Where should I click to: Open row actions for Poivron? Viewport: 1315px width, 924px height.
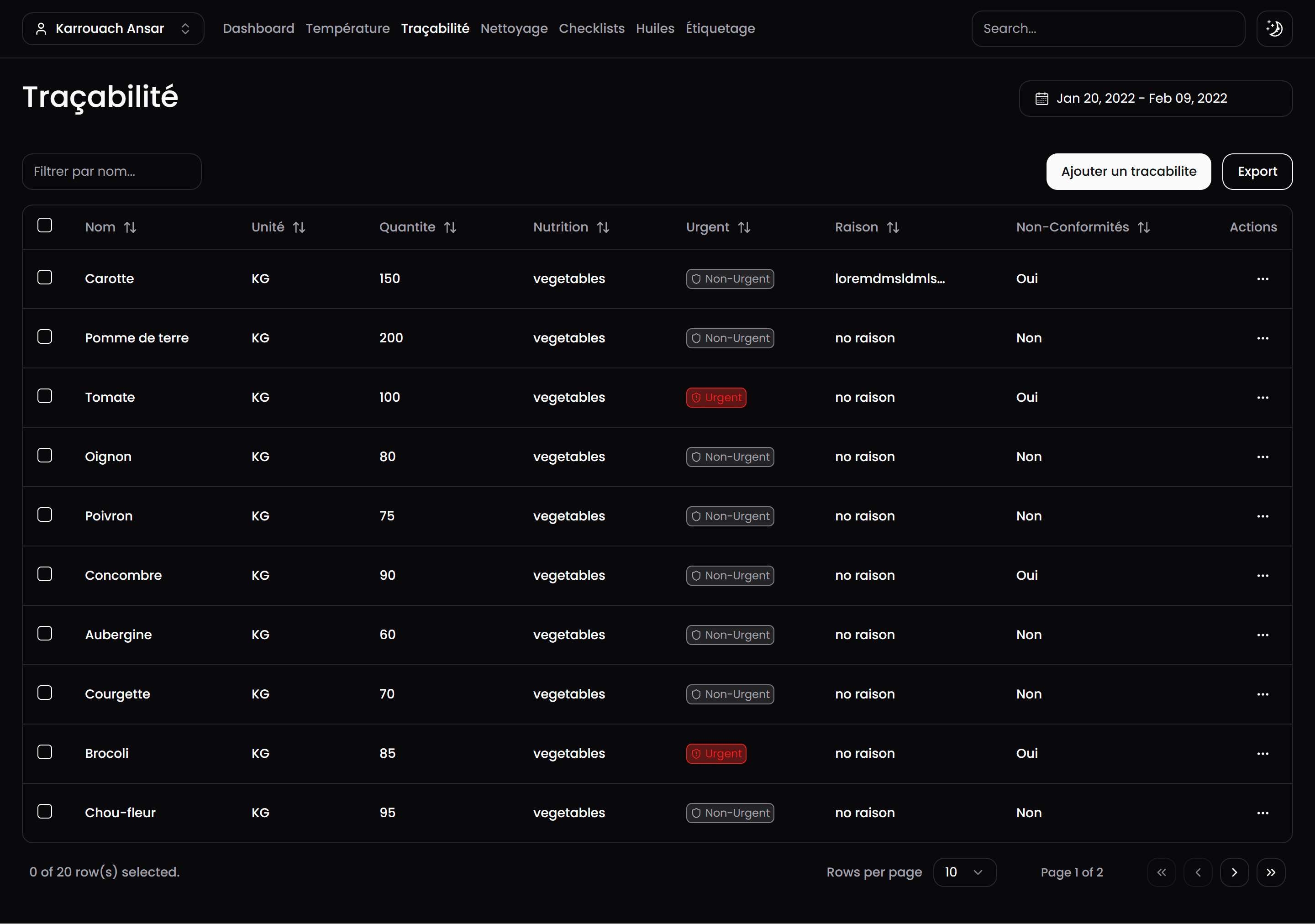point(1262,516)
